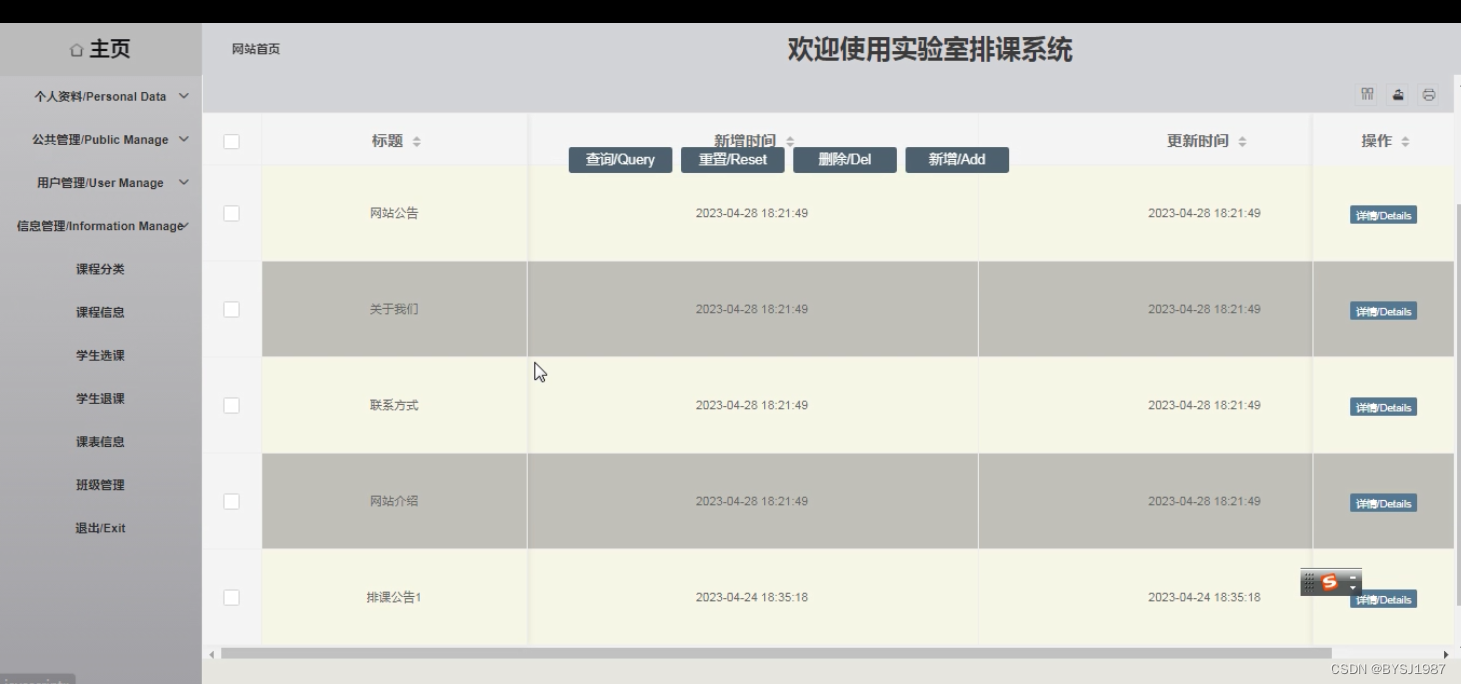This screenshot has width=1461, height=684.
Task: Select the 排课公告1 title cell
Action: pos(394,597)
